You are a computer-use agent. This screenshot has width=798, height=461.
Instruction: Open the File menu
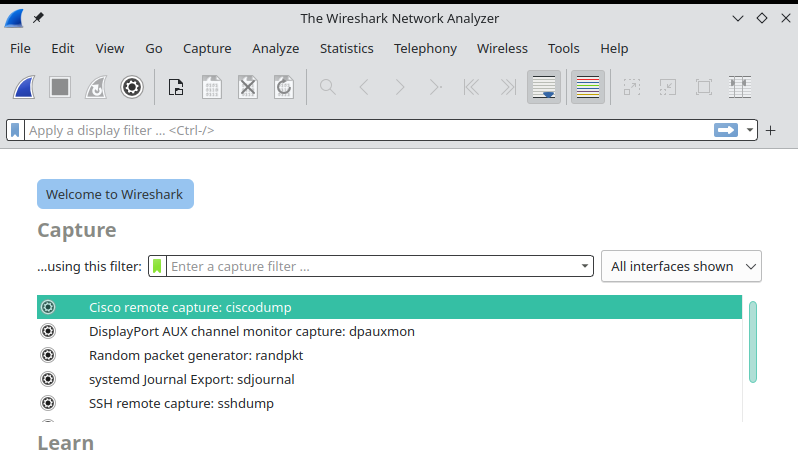(x=20, y=48)
